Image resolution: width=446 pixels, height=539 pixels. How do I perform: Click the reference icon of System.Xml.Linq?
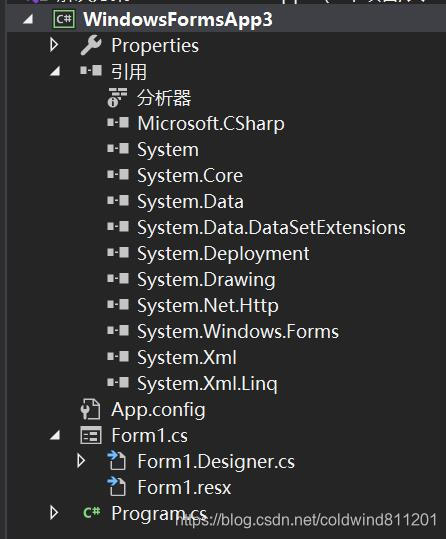coord(118,382)
